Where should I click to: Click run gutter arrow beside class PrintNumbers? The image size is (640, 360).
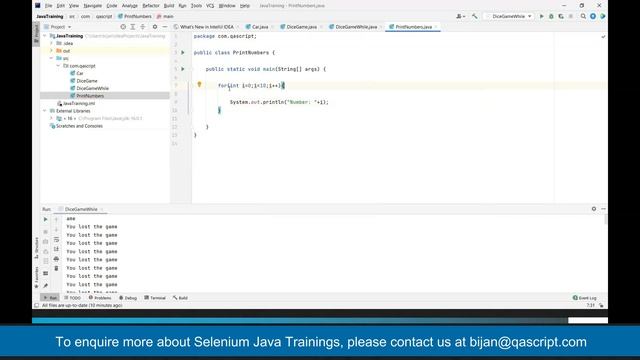click(183, 53)
